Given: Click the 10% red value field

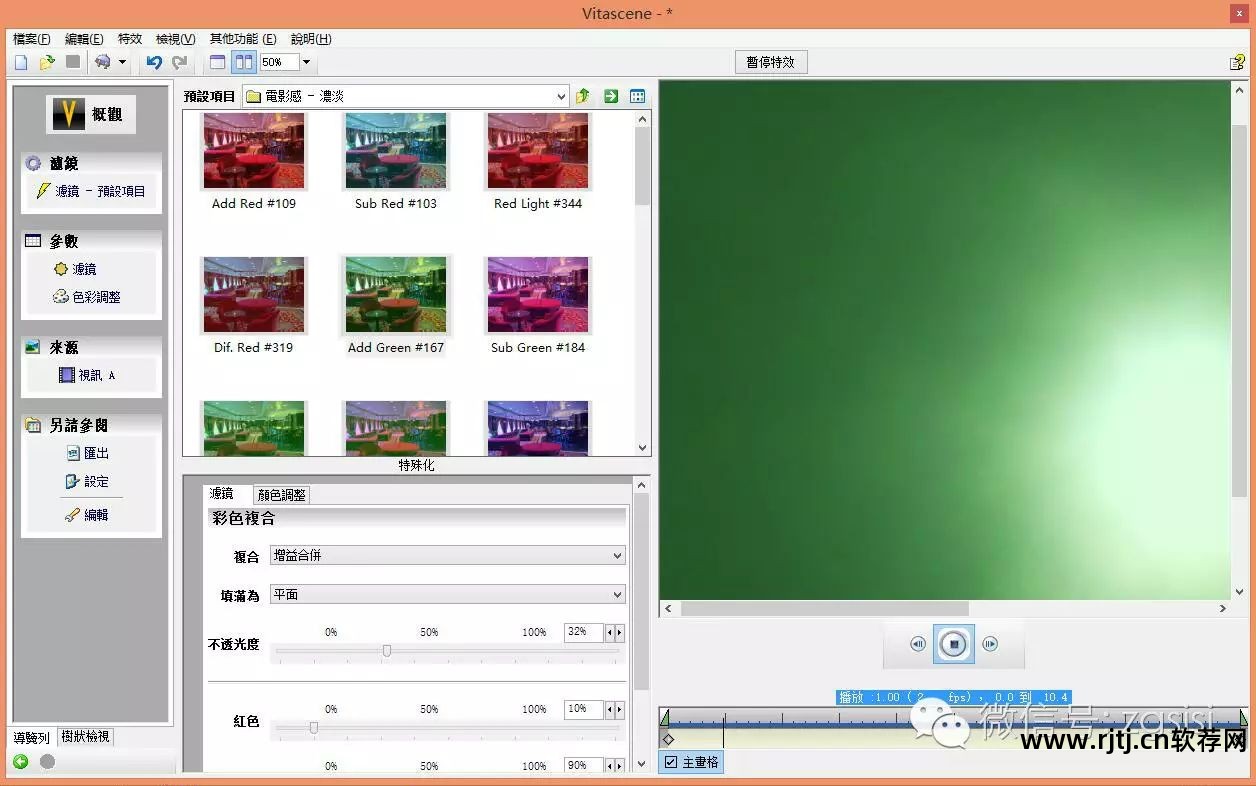Looking at the screenshot, I should tap(583, 709).
